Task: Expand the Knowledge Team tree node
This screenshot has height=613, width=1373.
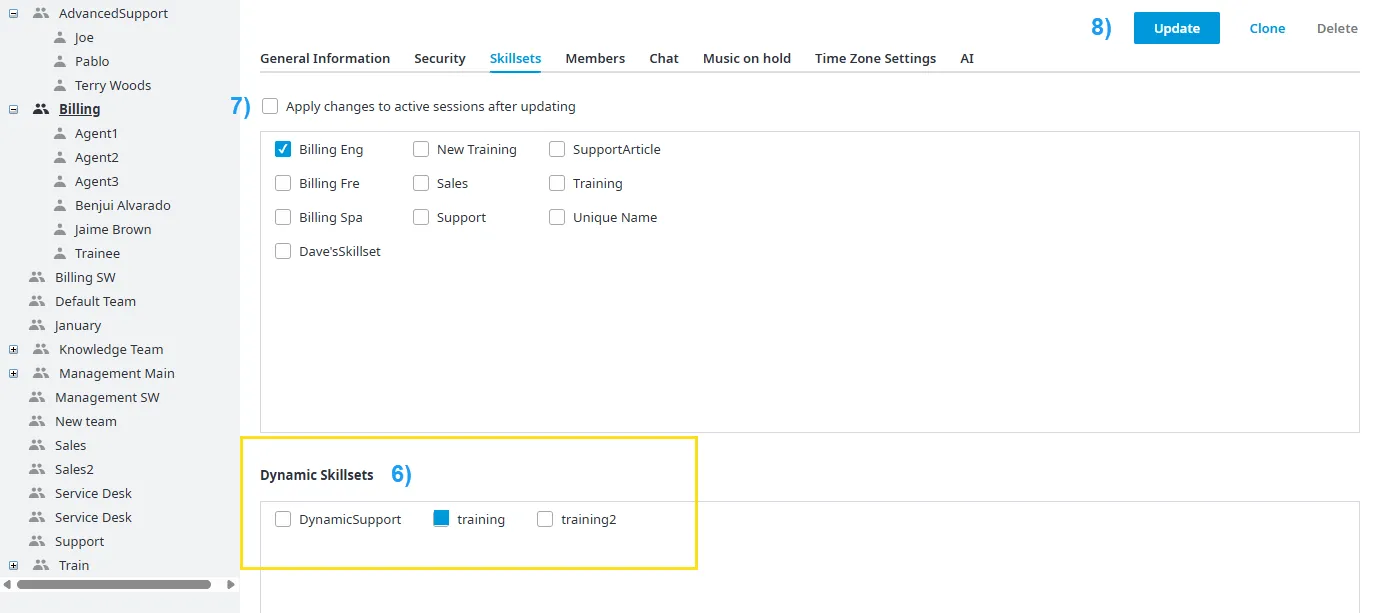Action: (13, 349)
